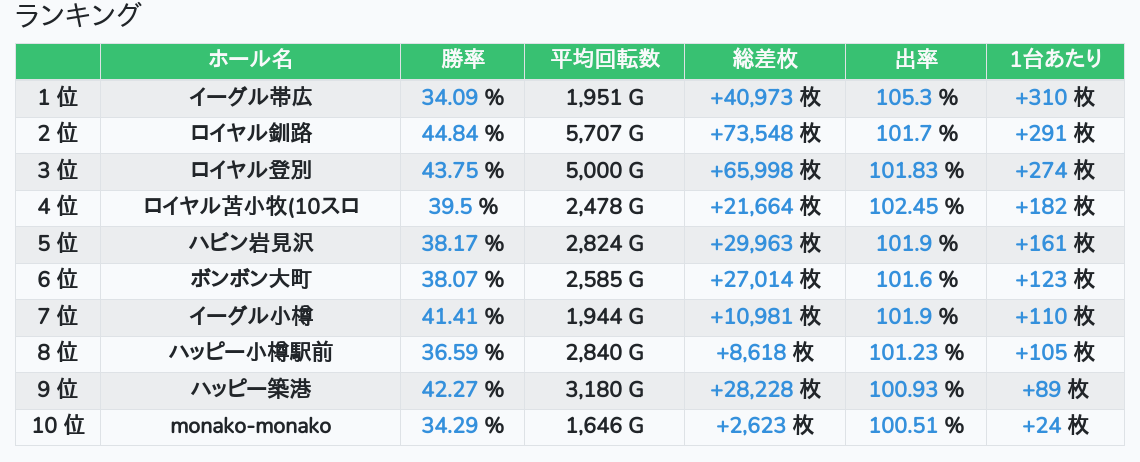Open the +73,548 total difference link
Screen dimensions: 1140x462
pyautogui.click(x=751, y=133)
